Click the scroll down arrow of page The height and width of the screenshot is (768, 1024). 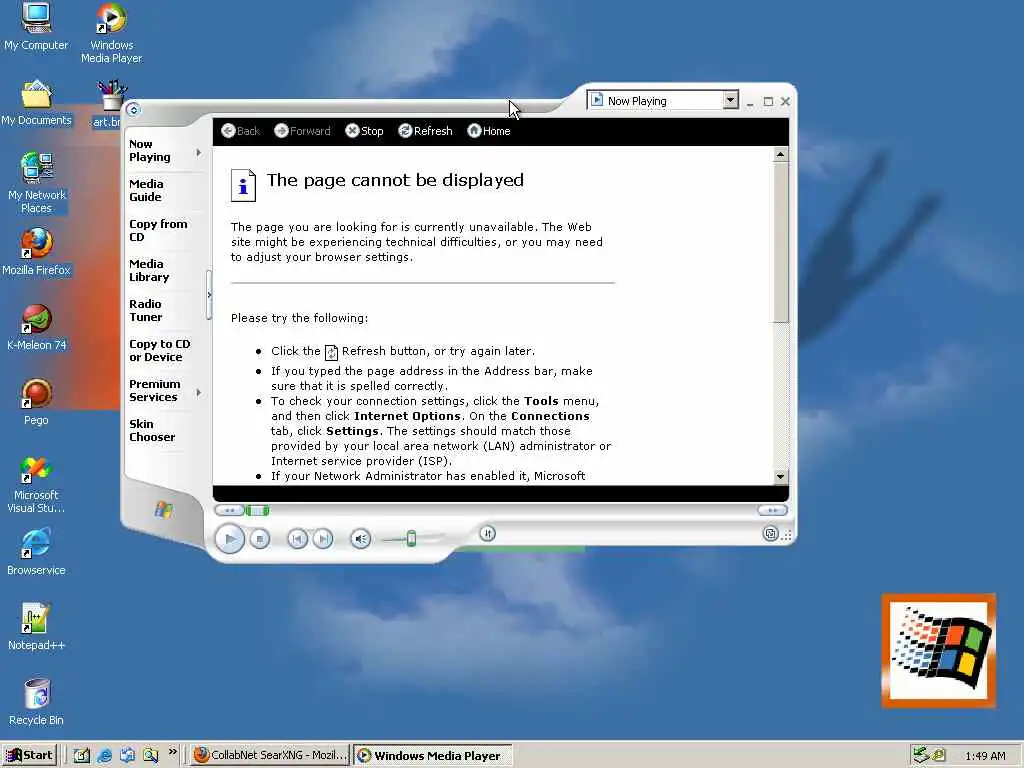[x=780, y=477]
